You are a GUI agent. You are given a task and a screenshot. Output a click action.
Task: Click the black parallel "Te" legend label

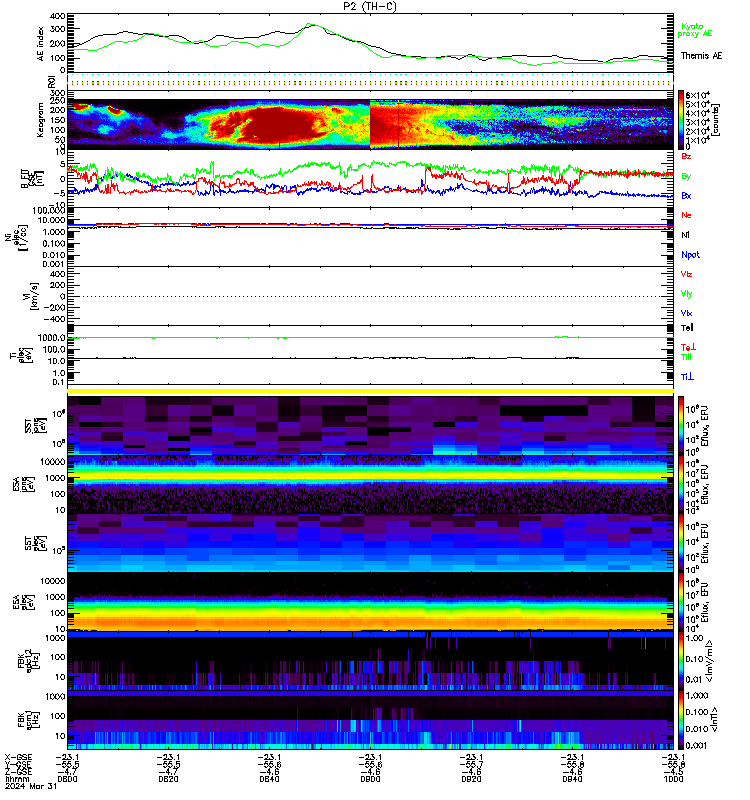(687, 328)
